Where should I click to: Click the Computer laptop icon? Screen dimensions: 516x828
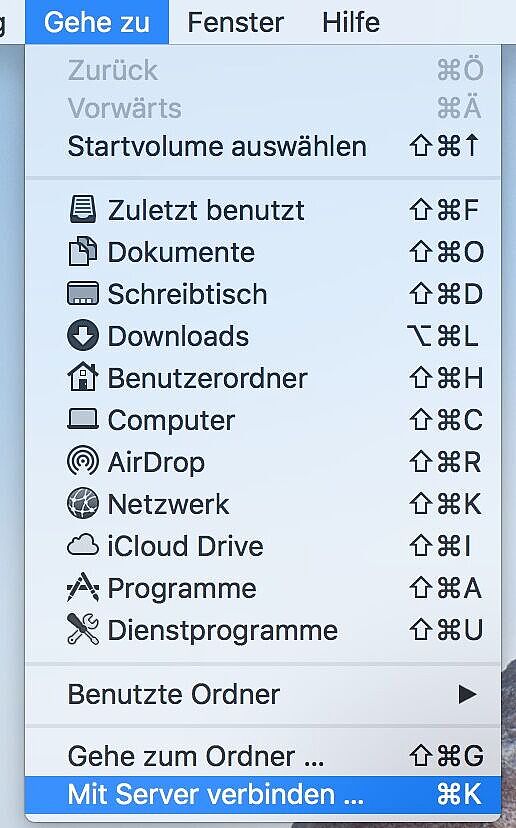83,419
